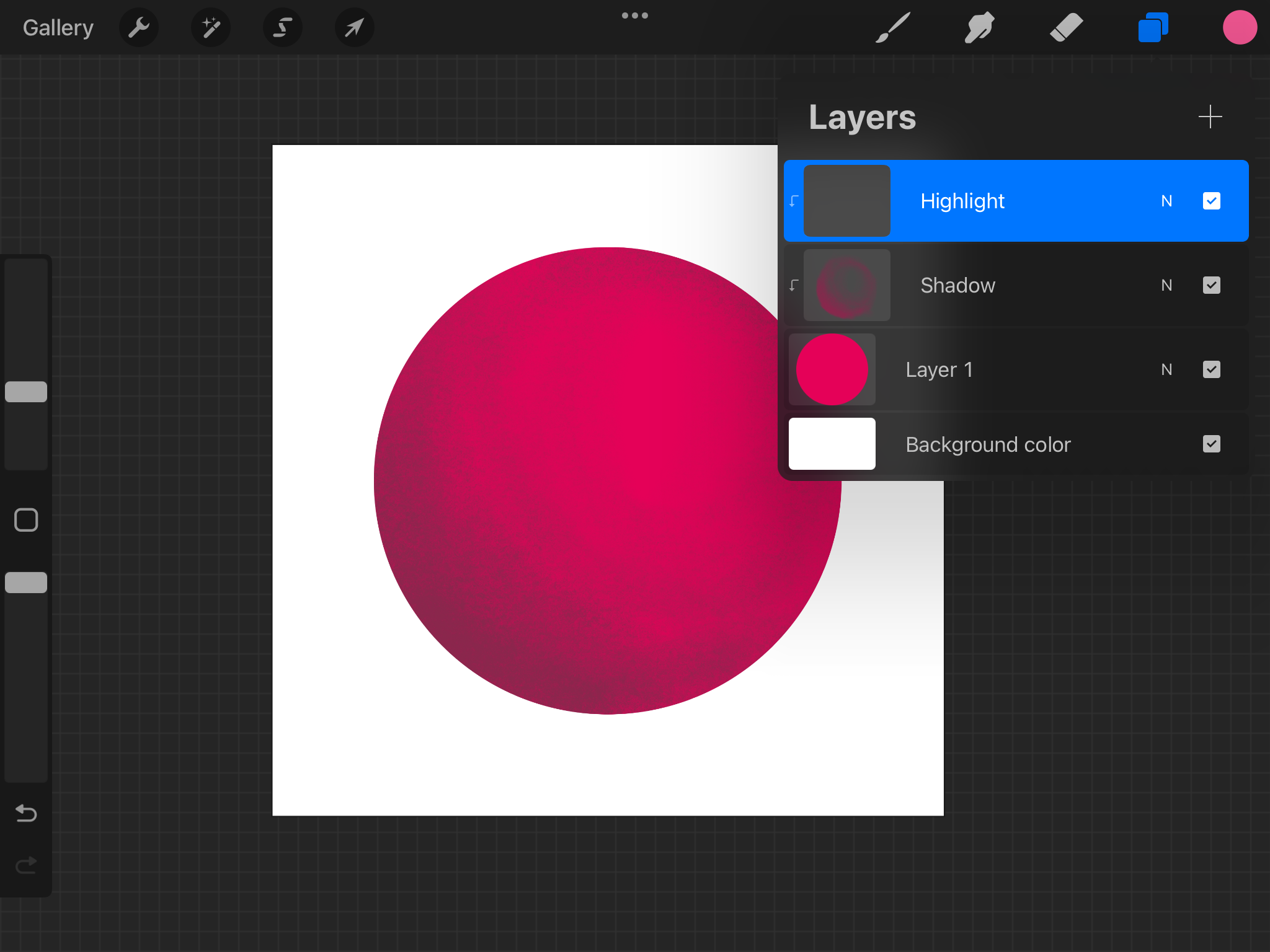The image size is (1270, 952).
Task: Open blend mode N on the Shadow layer
Action: [1166, 285]
